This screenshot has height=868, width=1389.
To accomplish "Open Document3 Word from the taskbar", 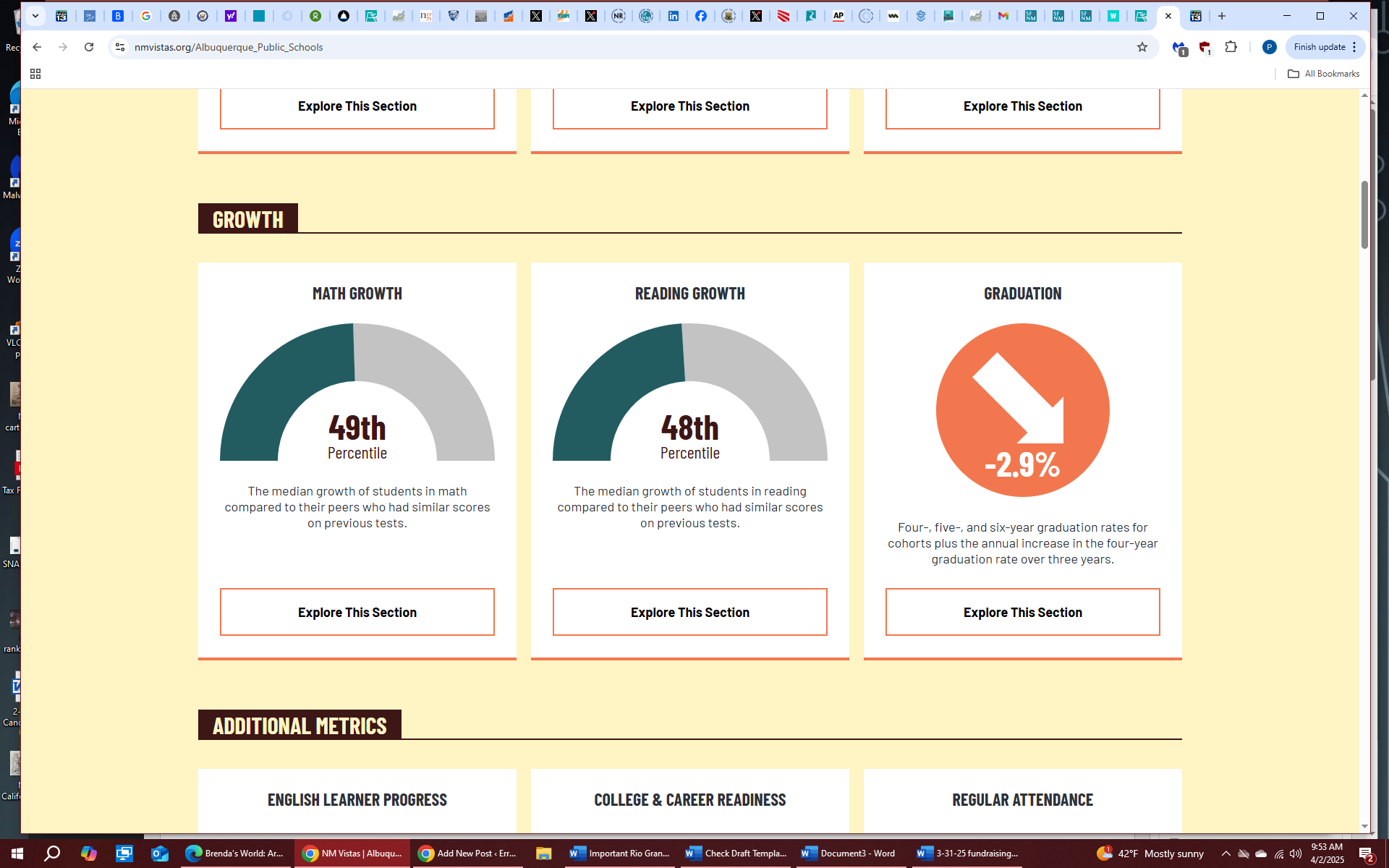I will 849,854.
